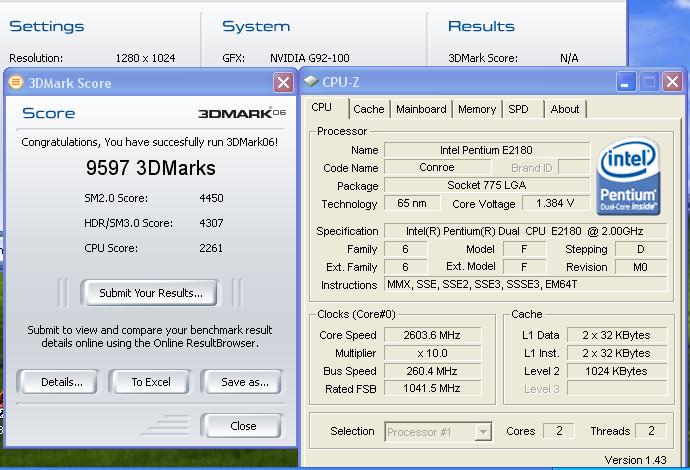Click the Save as button

pos(242,382)
